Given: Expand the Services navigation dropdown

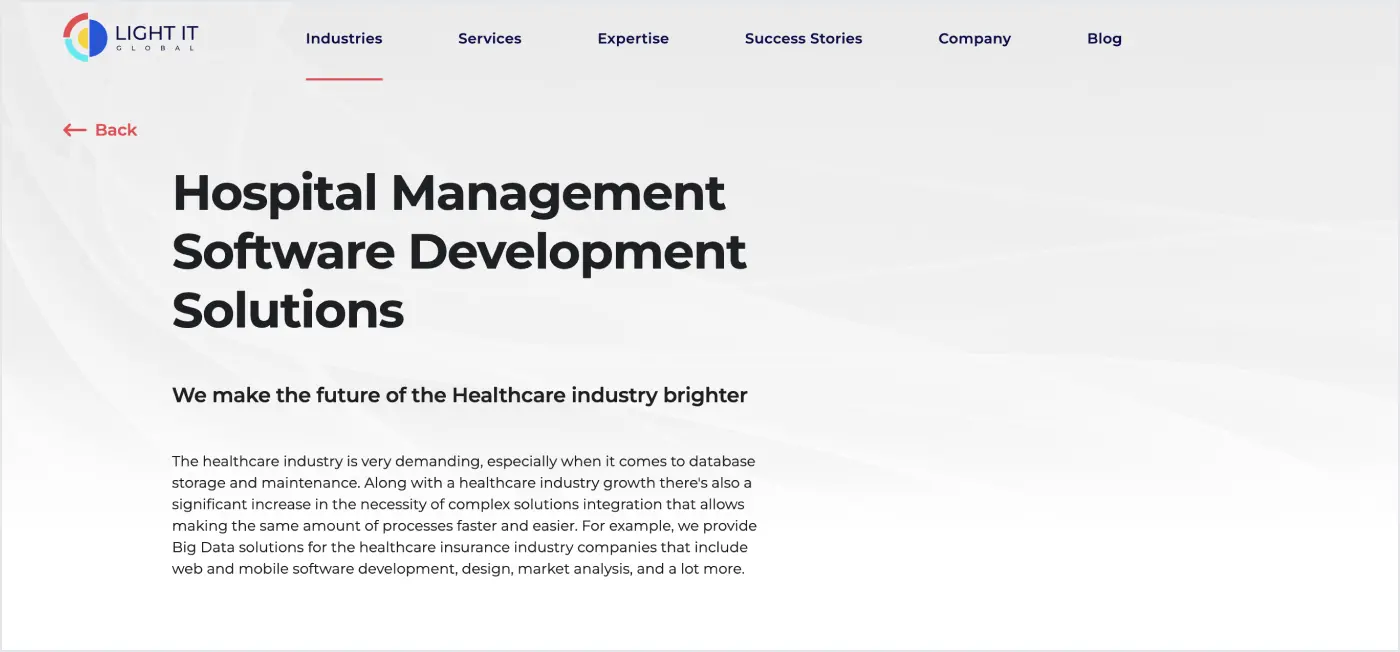Looking at the screenshot, I should pyautogui.click(x=490, y=38).
